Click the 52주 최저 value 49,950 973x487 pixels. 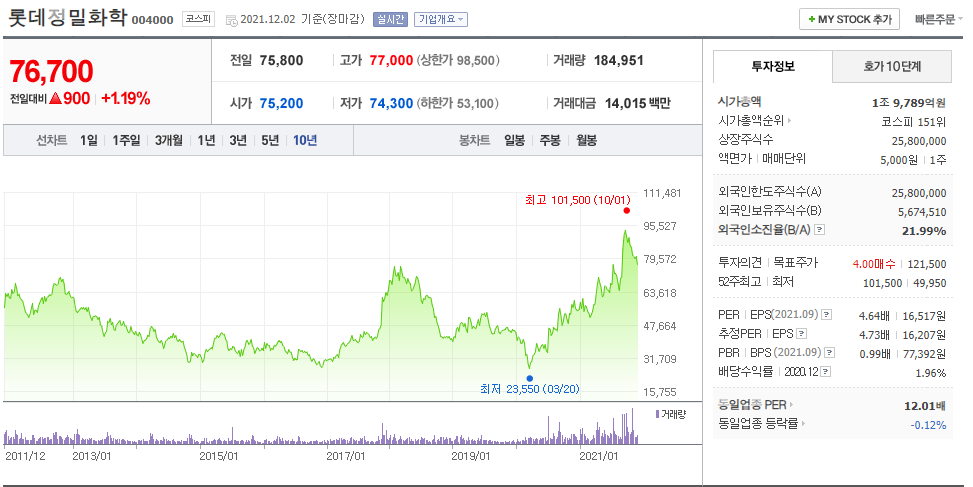tap(930, 283)
